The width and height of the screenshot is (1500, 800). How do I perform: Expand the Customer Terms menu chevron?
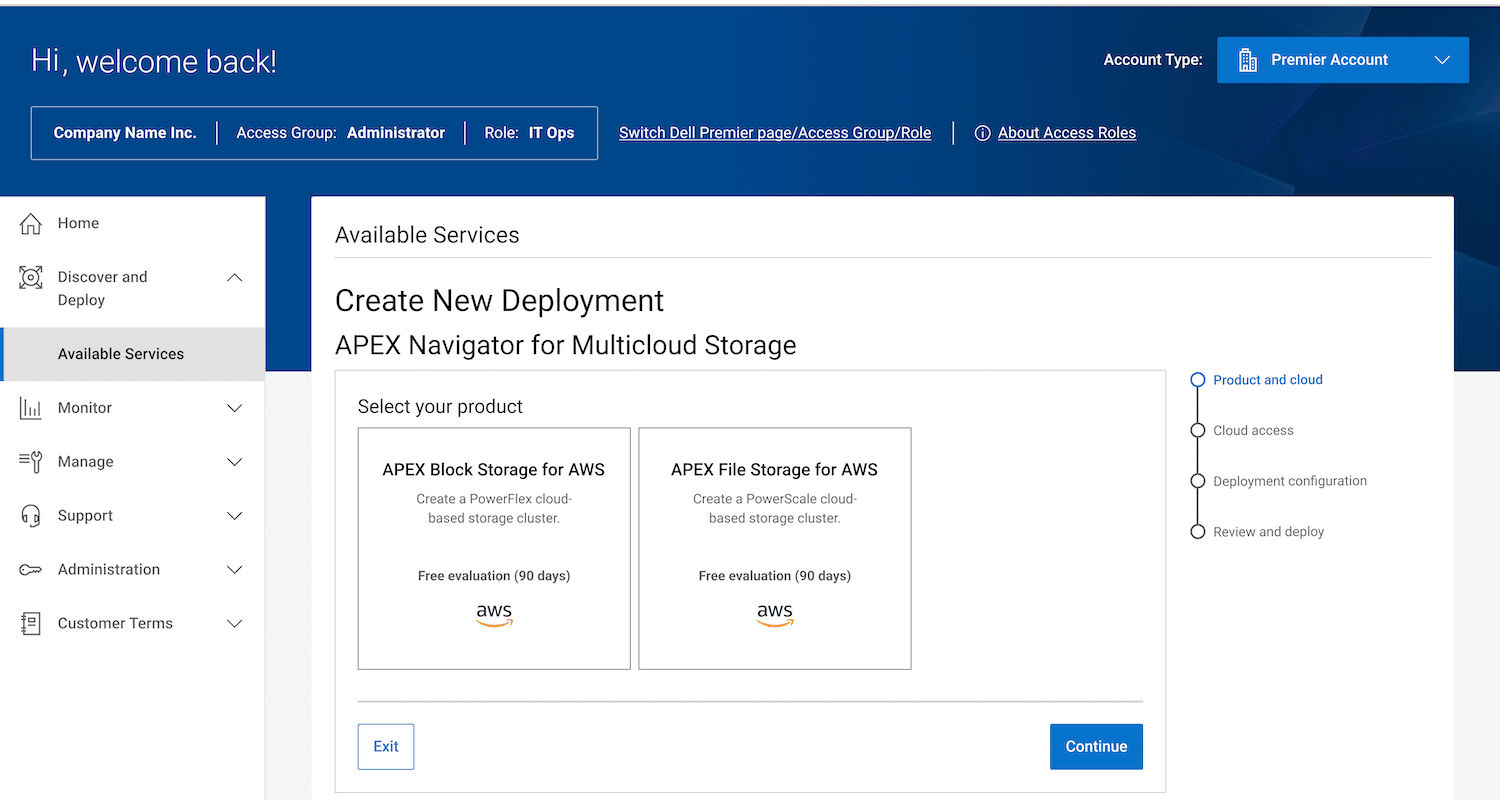235,624
